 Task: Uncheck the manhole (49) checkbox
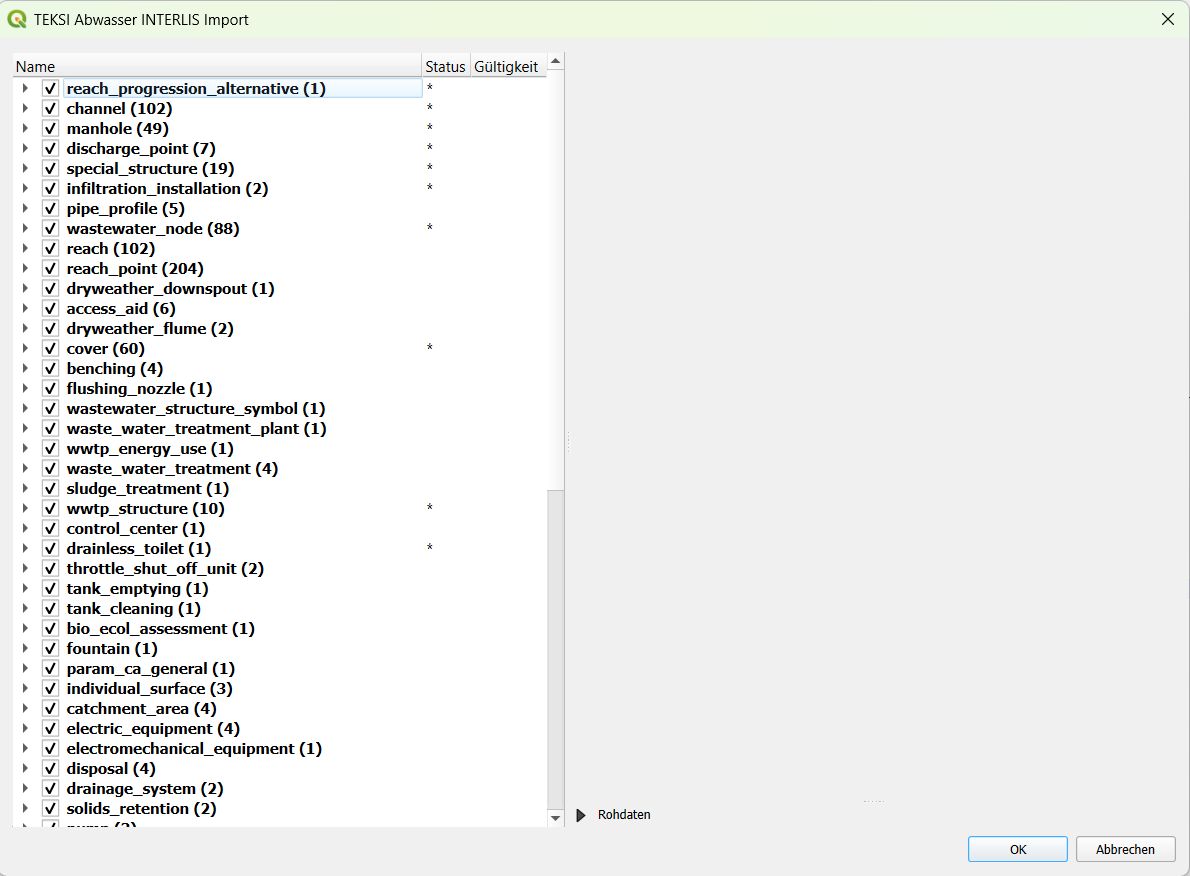click(50, 128)
